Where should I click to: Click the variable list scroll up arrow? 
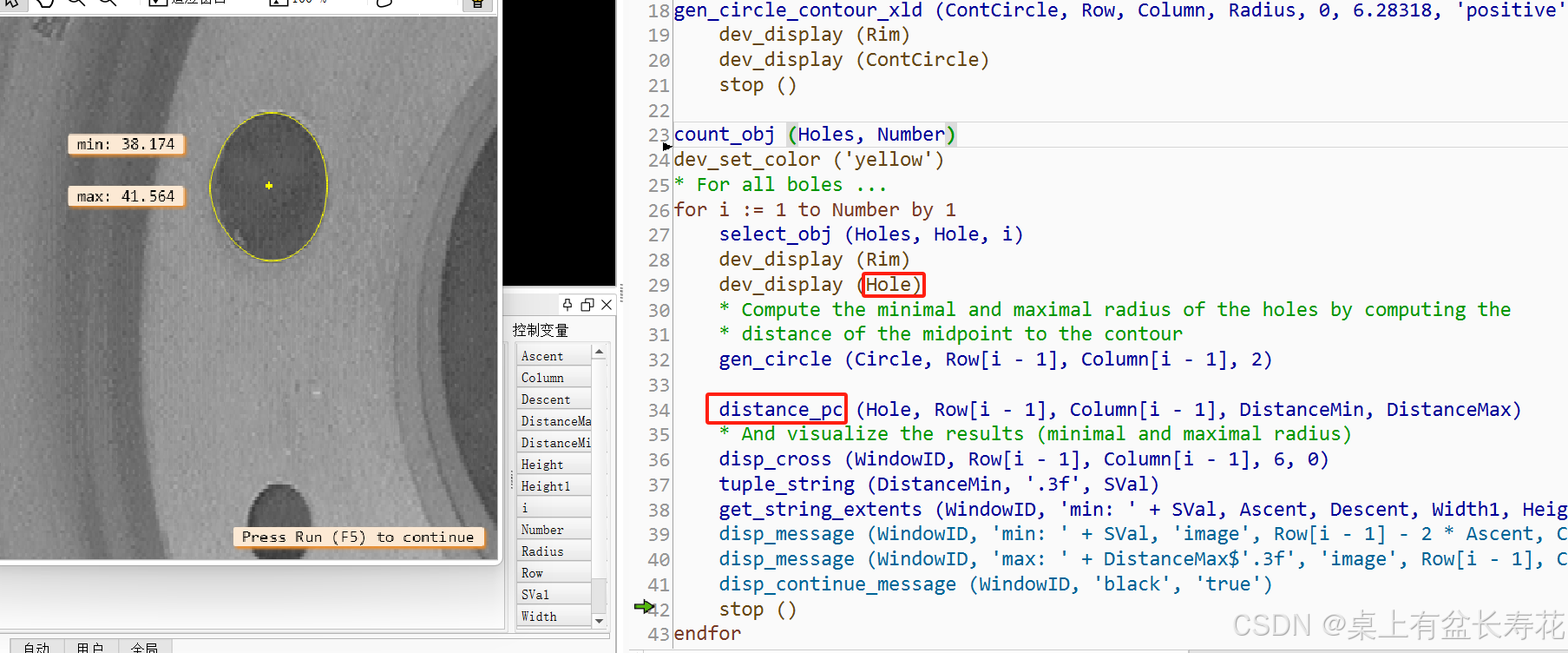pos(599,352)
